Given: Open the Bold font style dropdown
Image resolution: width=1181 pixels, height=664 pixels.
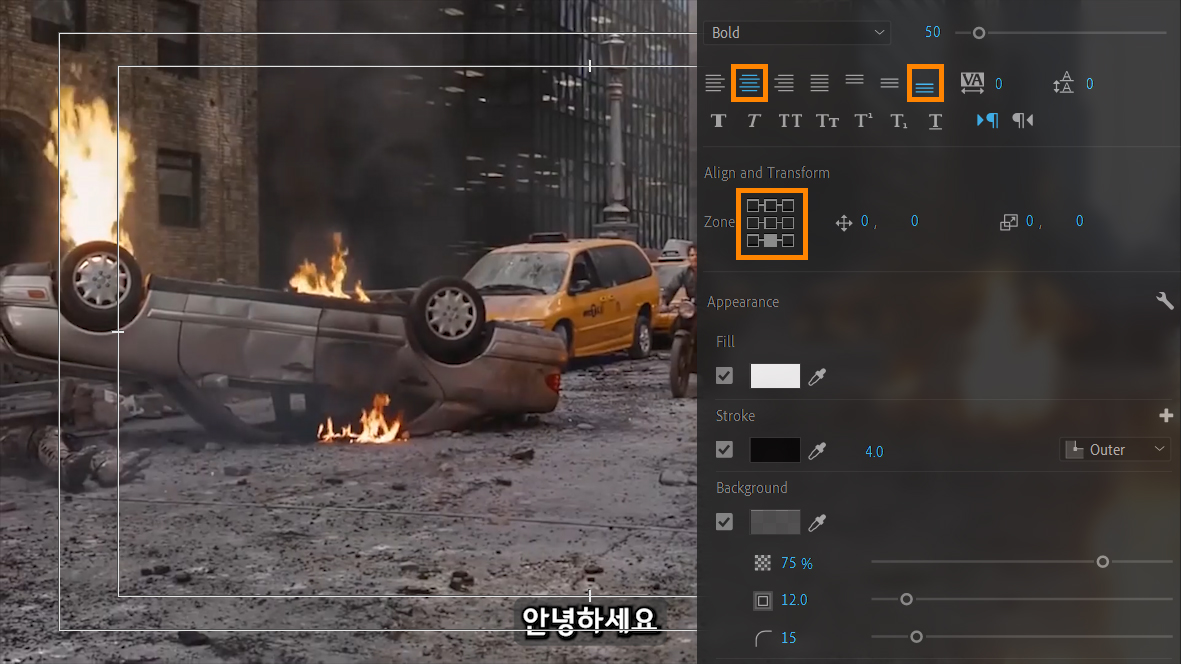Looking at the screenshot, I should pos(797,32).
